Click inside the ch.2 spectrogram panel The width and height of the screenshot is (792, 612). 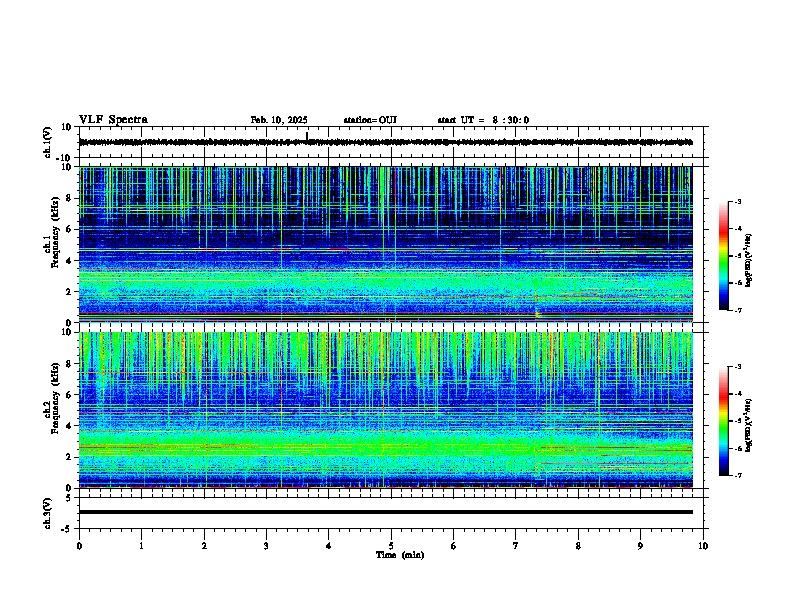[385, 410]
